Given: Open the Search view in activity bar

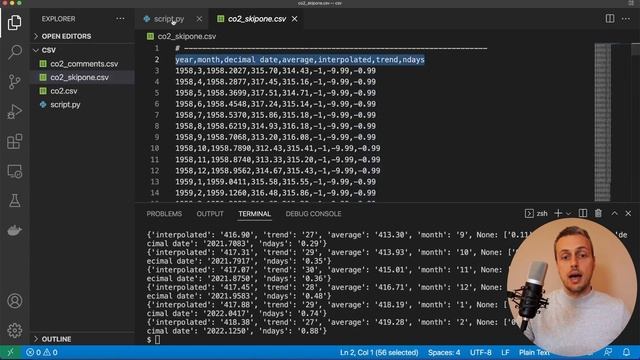Looking at the screenshot, I should (x=15, y=52).
